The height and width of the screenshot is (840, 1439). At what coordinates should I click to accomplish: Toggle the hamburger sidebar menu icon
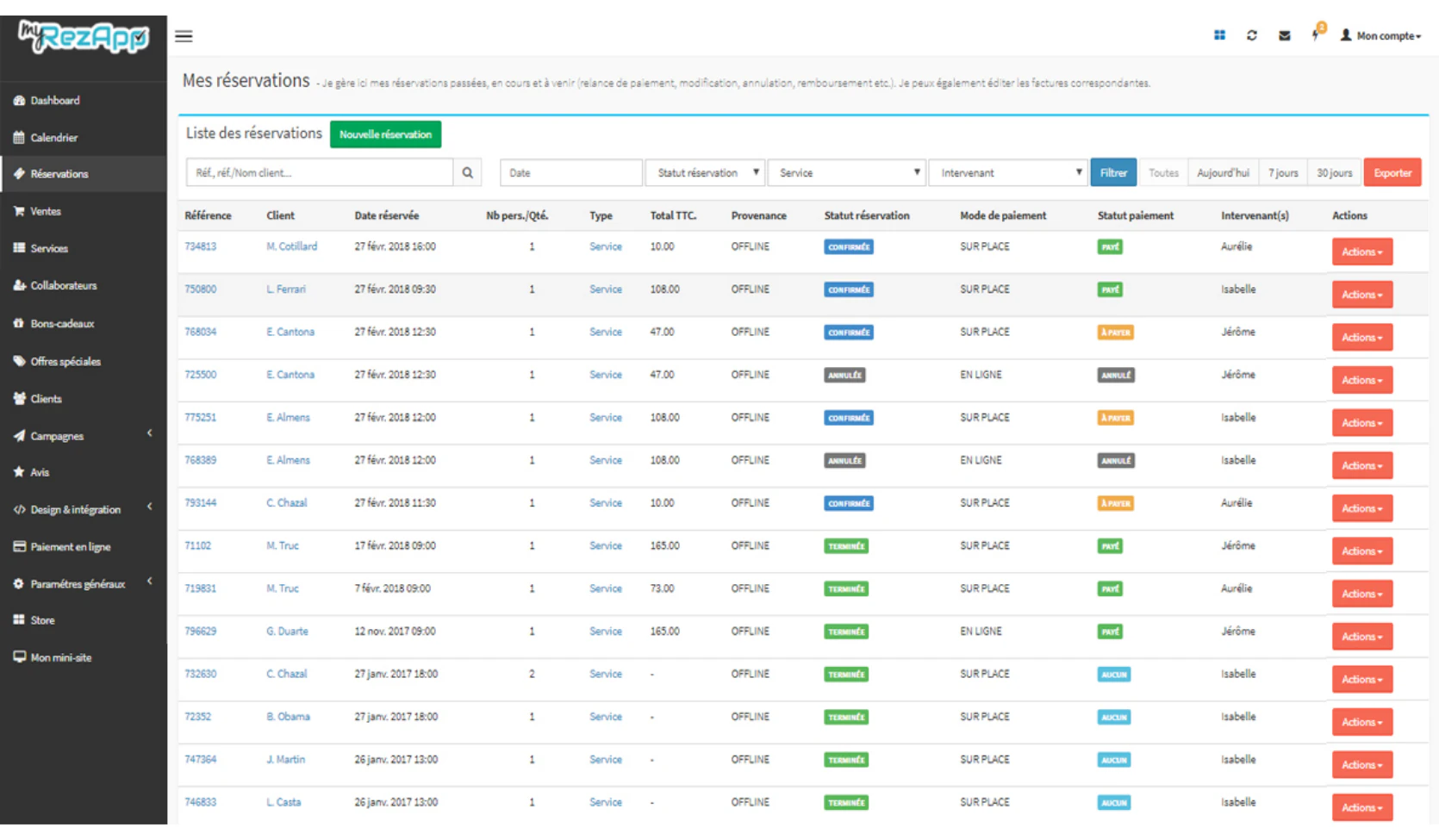184,36
